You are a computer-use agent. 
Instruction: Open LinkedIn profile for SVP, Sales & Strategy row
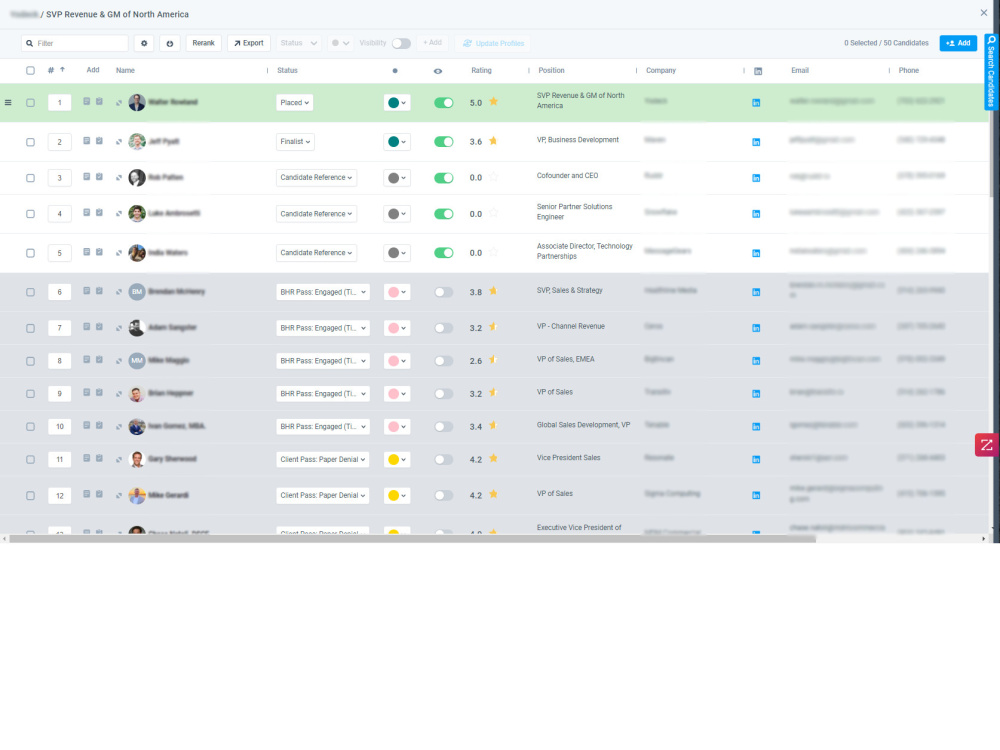756,292
